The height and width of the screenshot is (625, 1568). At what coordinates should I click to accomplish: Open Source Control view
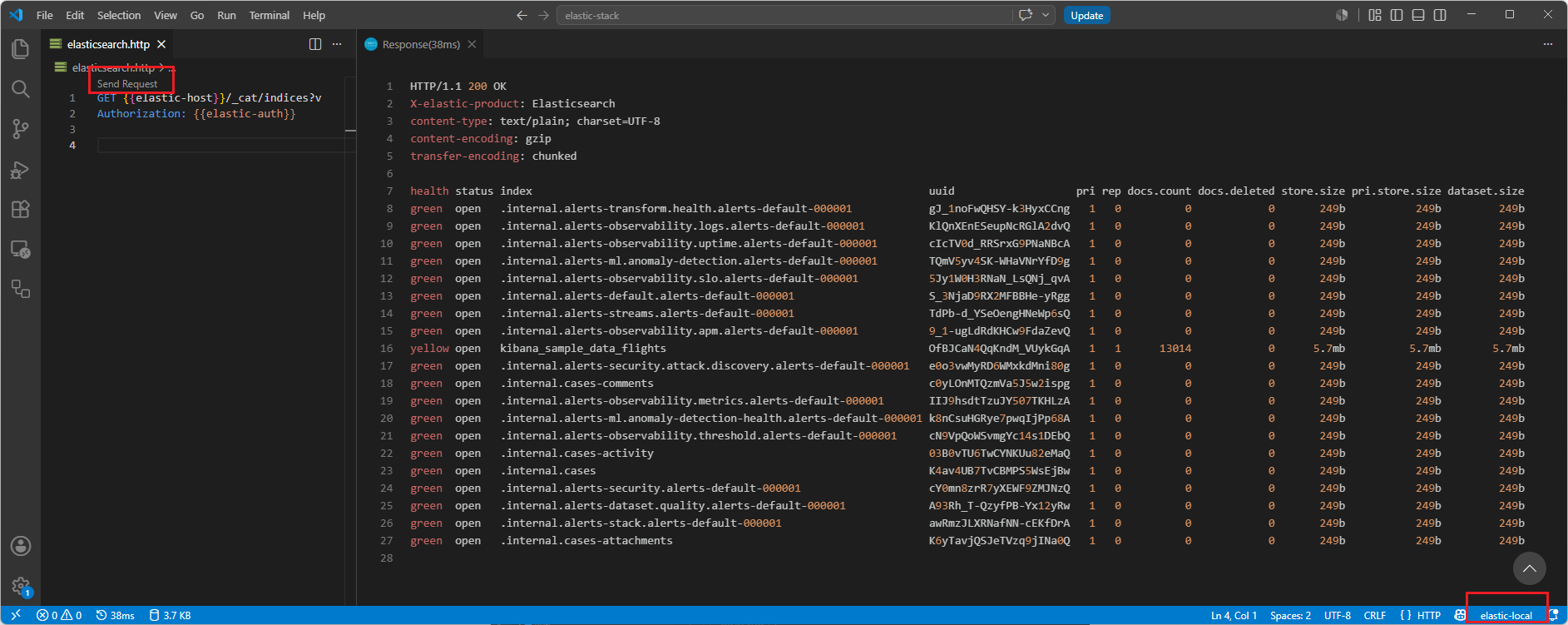21,129
